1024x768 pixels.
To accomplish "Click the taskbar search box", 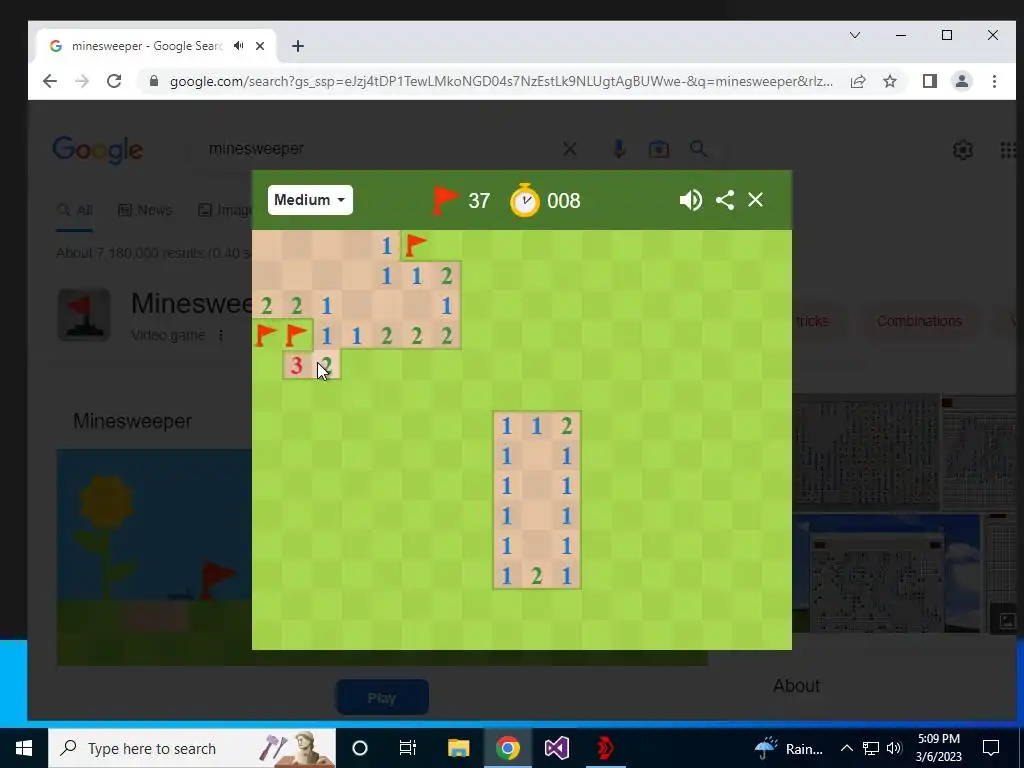I will point(192,748).
